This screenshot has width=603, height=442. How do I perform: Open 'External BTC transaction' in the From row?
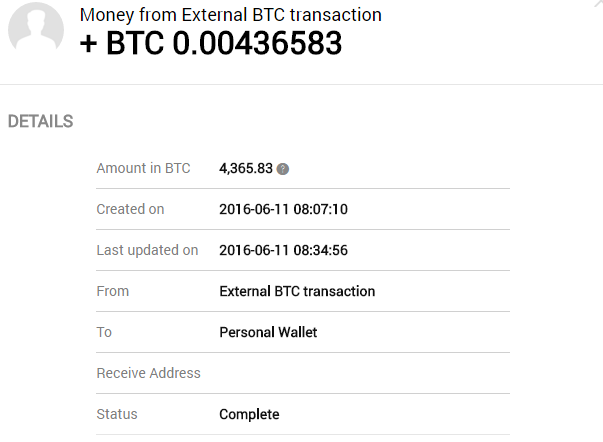point(297,291)
